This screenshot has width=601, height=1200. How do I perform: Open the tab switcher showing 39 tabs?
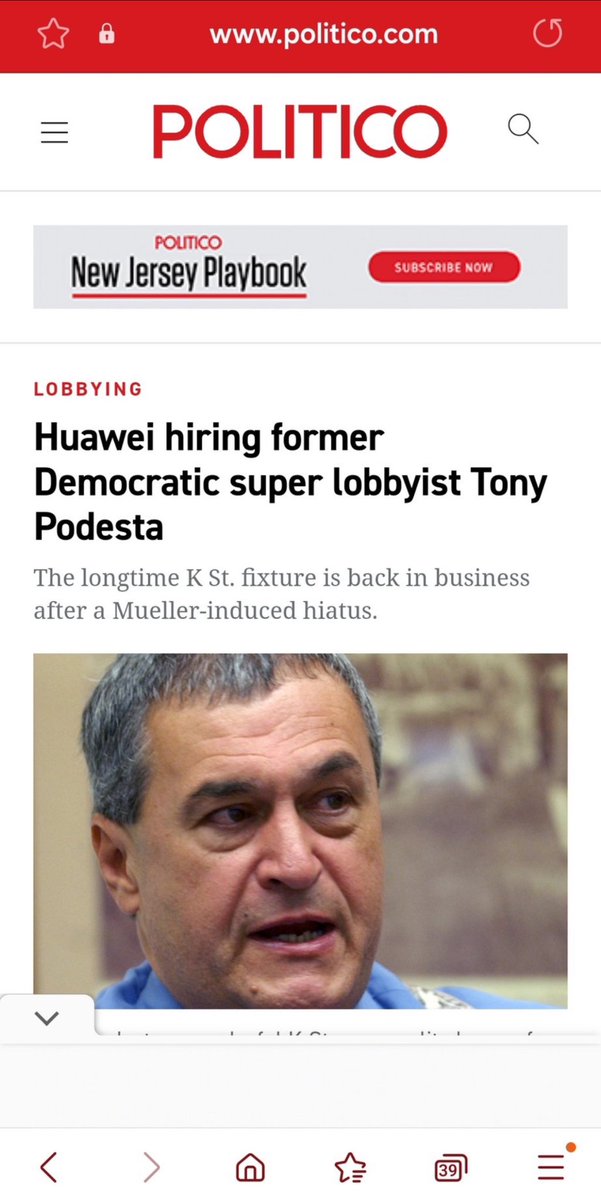(x=451, y=1167)
